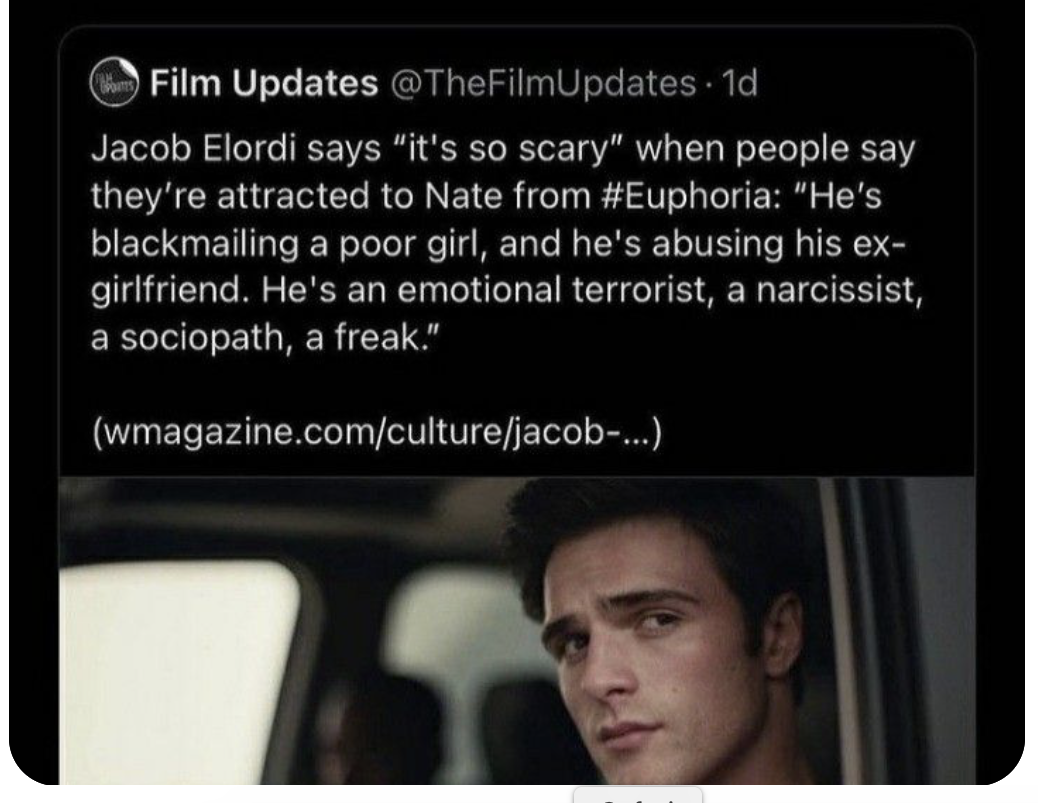Click the name Nate in the tweet text

[x=458, y=196]
